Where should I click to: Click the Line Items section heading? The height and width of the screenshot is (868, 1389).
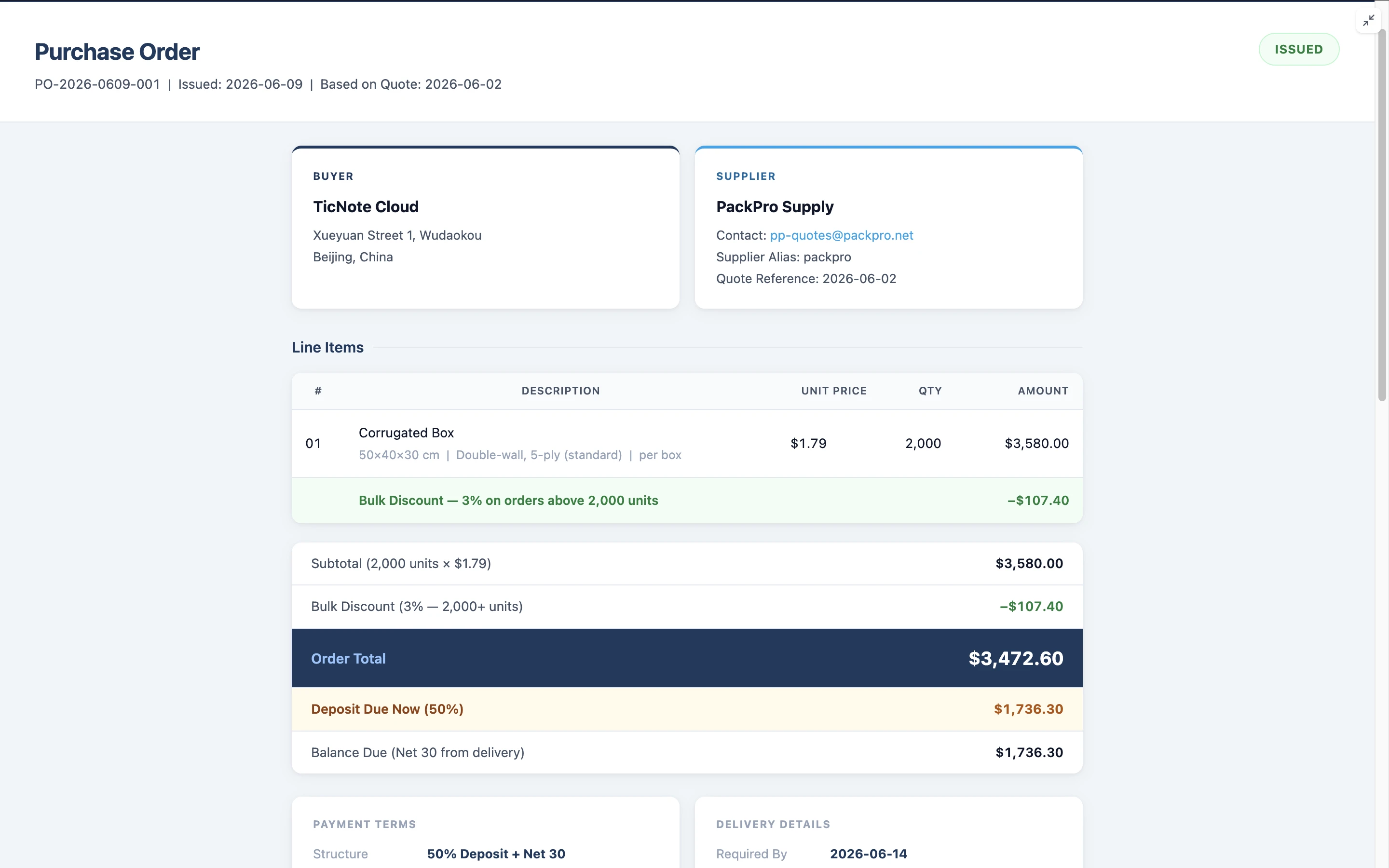coord(328,347)
